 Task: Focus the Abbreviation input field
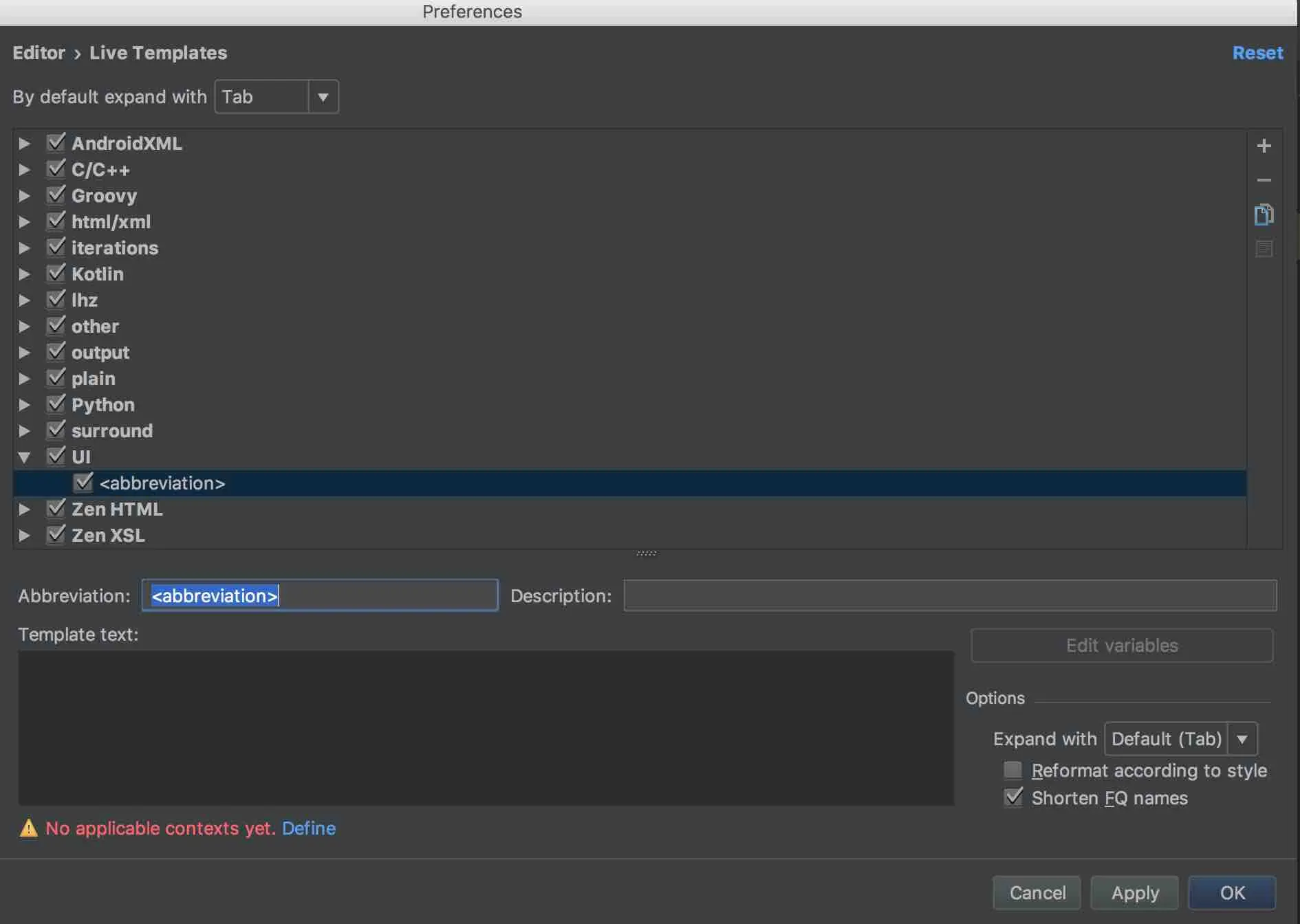pos(320,595)
